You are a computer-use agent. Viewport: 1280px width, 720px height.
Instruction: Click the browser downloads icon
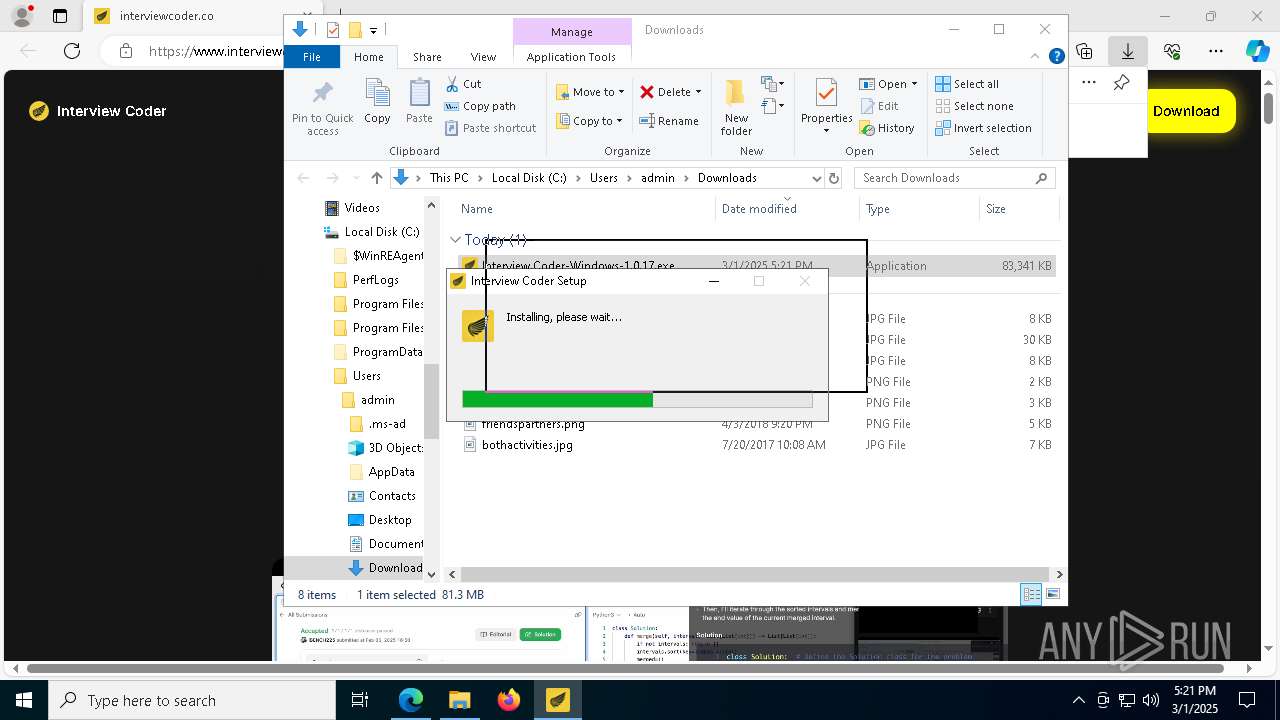point(1128,51)
